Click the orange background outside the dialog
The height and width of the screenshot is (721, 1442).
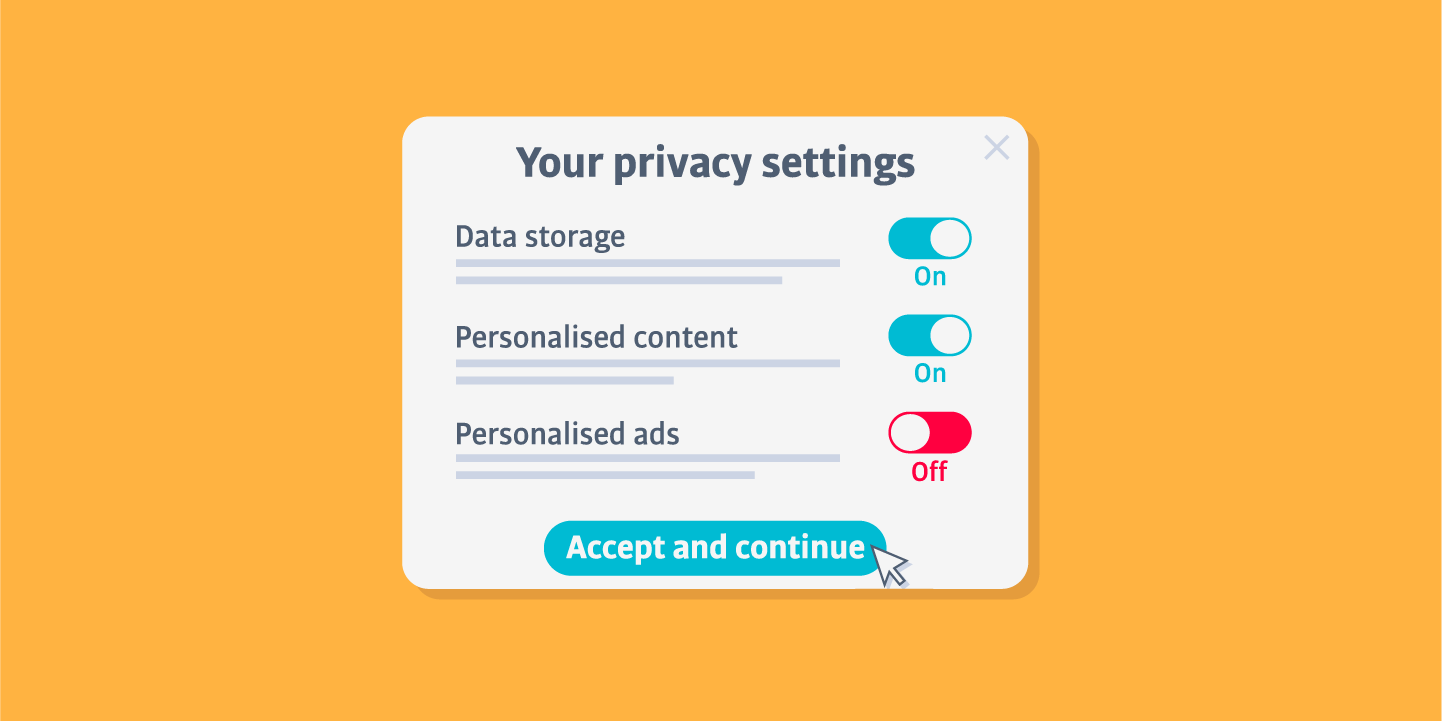point(200,360)
